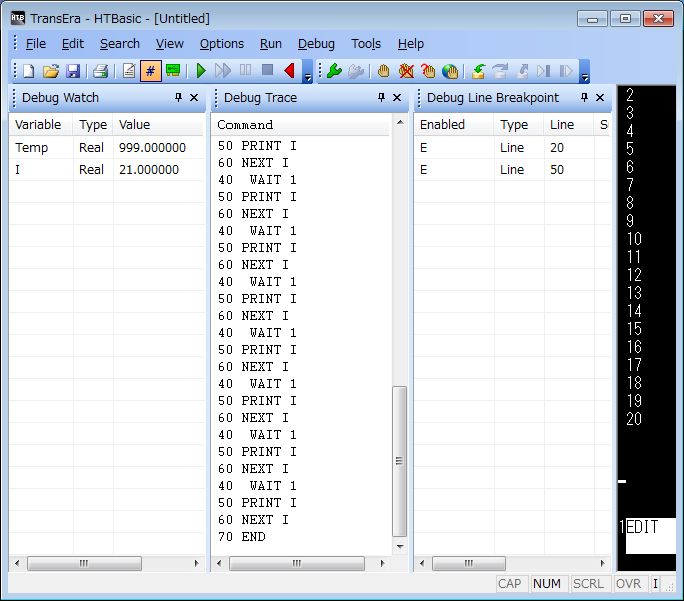Click left scroll arrow in Debug Trace
The image size is (684, 601).
219,563
